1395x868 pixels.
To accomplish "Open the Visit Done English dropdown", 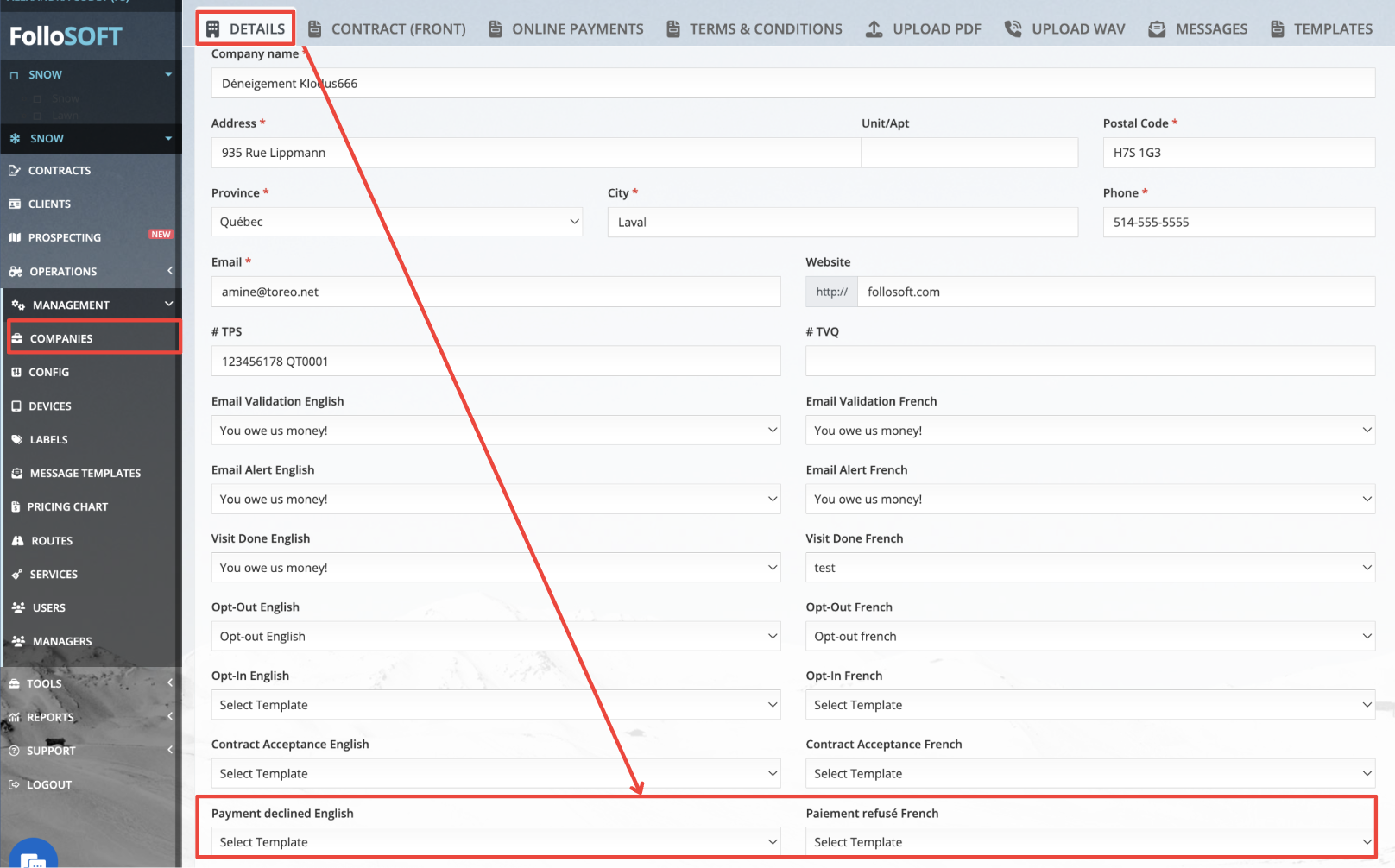I will point(496,568).
